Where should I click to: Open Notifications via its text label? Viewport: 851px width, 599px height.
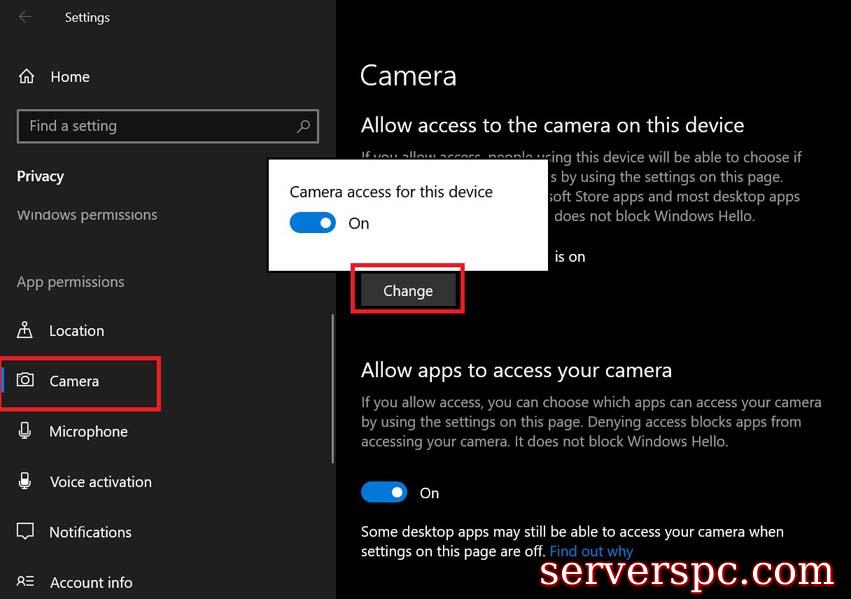(91, 532)
